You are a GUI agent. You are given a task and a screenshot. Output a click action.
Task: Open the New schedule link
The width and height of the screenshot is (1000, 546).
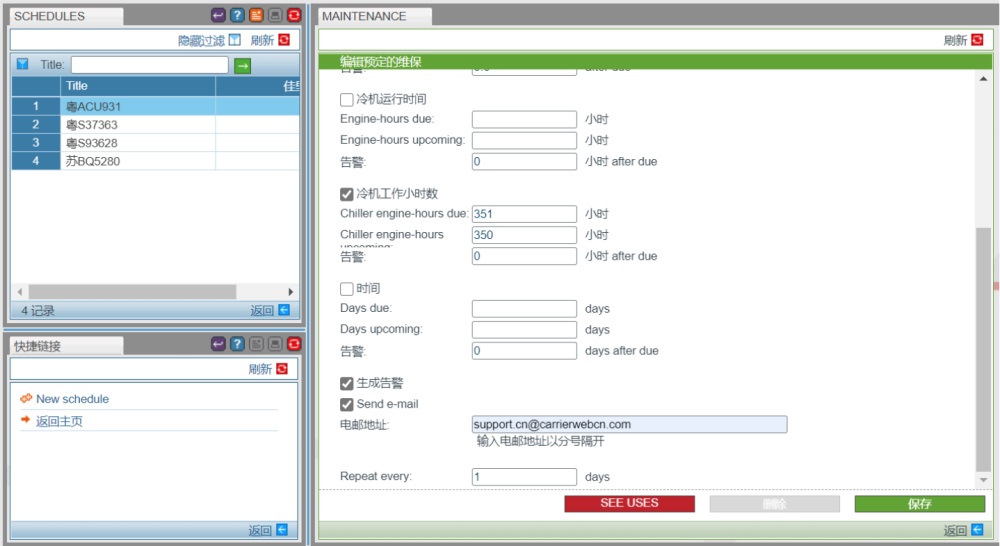click(72, 399)
